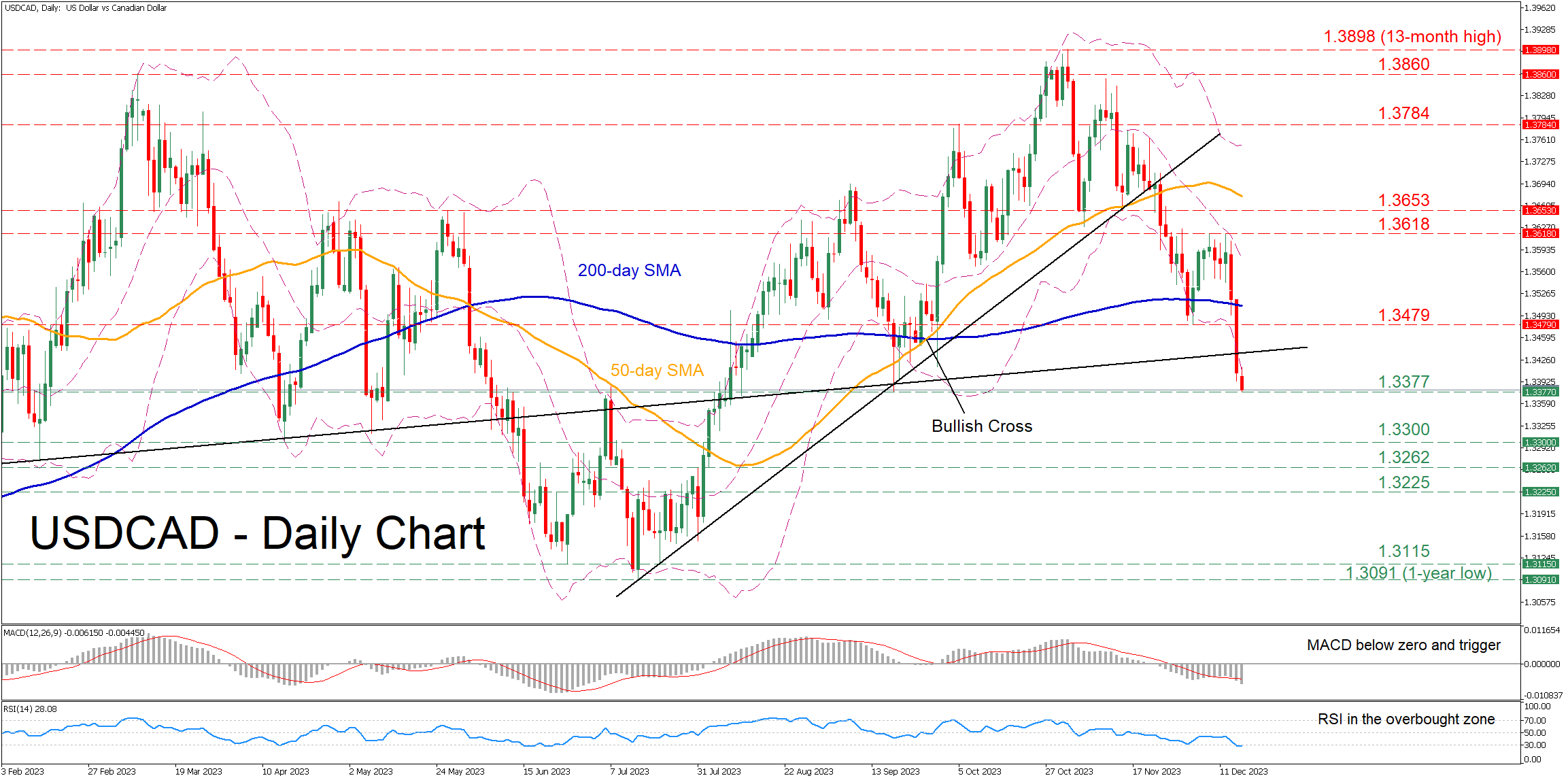Click the RSI(14) 28.08 indicator header
The height and width of the screenshot is (780, 1568).
[30, 709]
